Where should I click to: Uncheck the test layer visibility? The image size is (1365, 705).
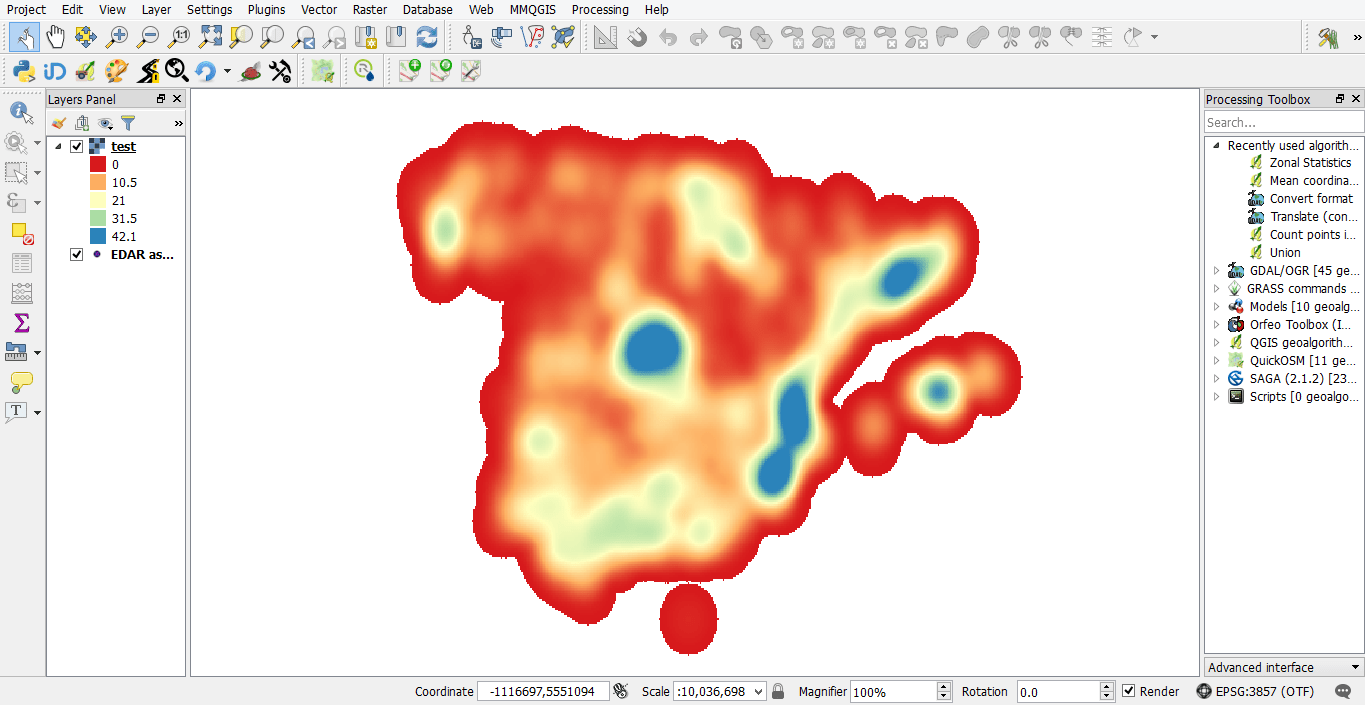pos(77,146)
